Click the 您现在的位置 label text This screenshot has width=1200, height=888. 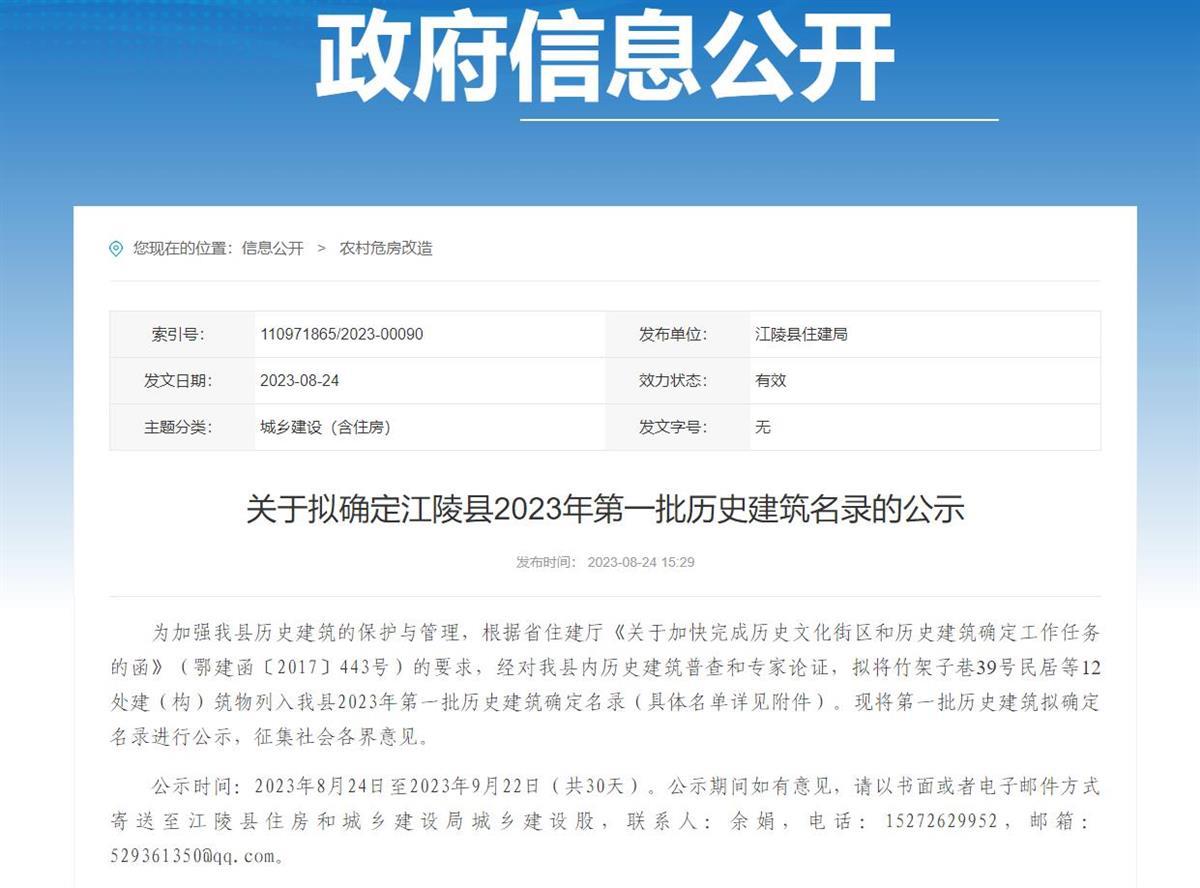click(183, 248)
